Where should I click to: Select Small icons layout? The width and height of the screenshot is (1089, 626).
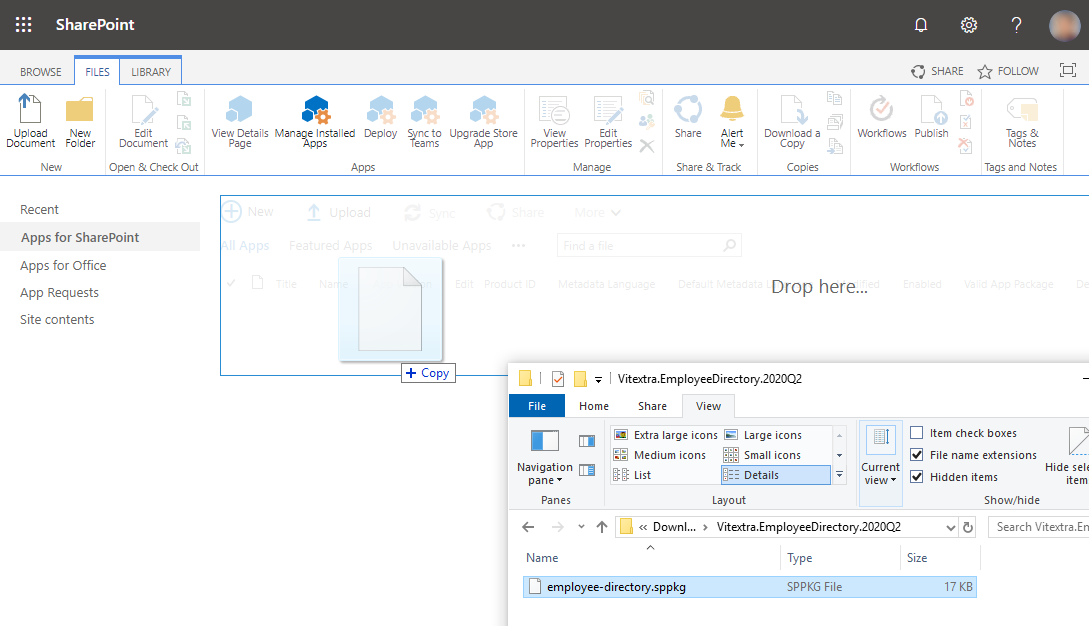pyautogui.click(x=763, y=455)
